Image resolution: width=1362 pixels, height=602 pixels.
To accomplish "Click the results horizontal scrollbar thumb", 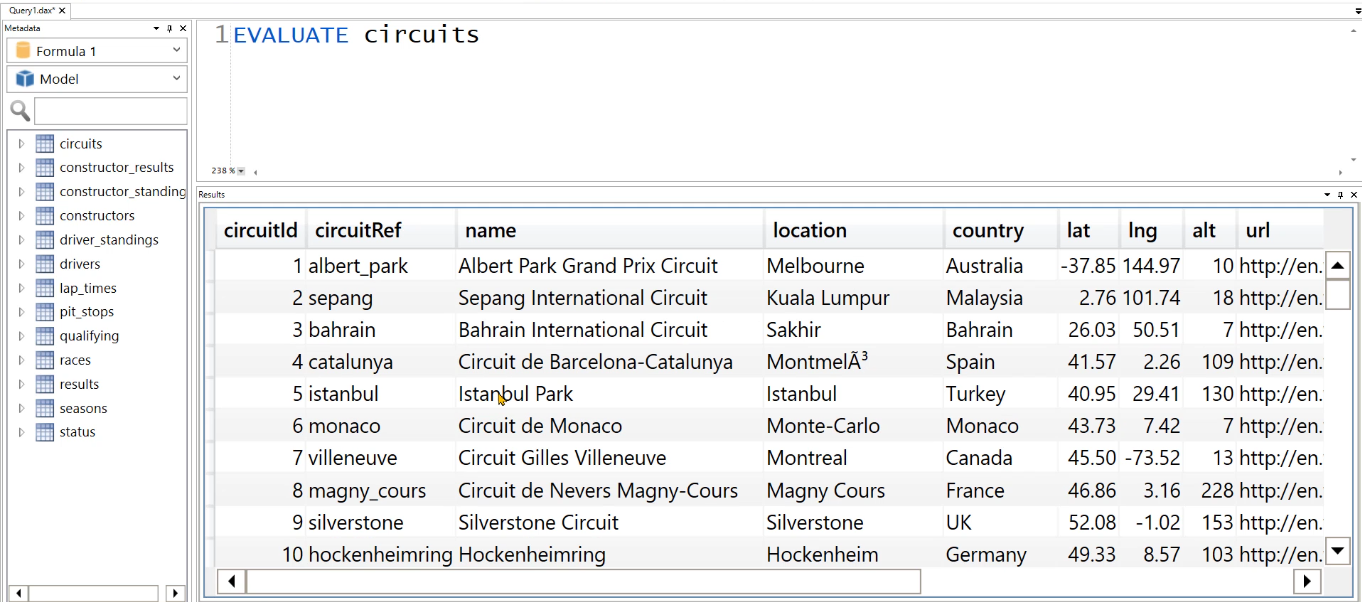I will coord(584,581).
